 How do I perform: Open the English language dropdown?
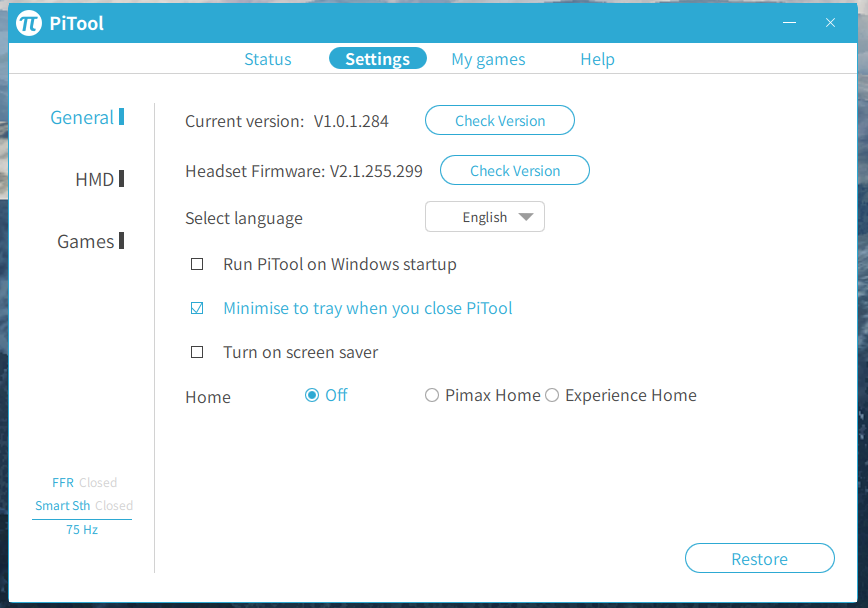[485, 217]
